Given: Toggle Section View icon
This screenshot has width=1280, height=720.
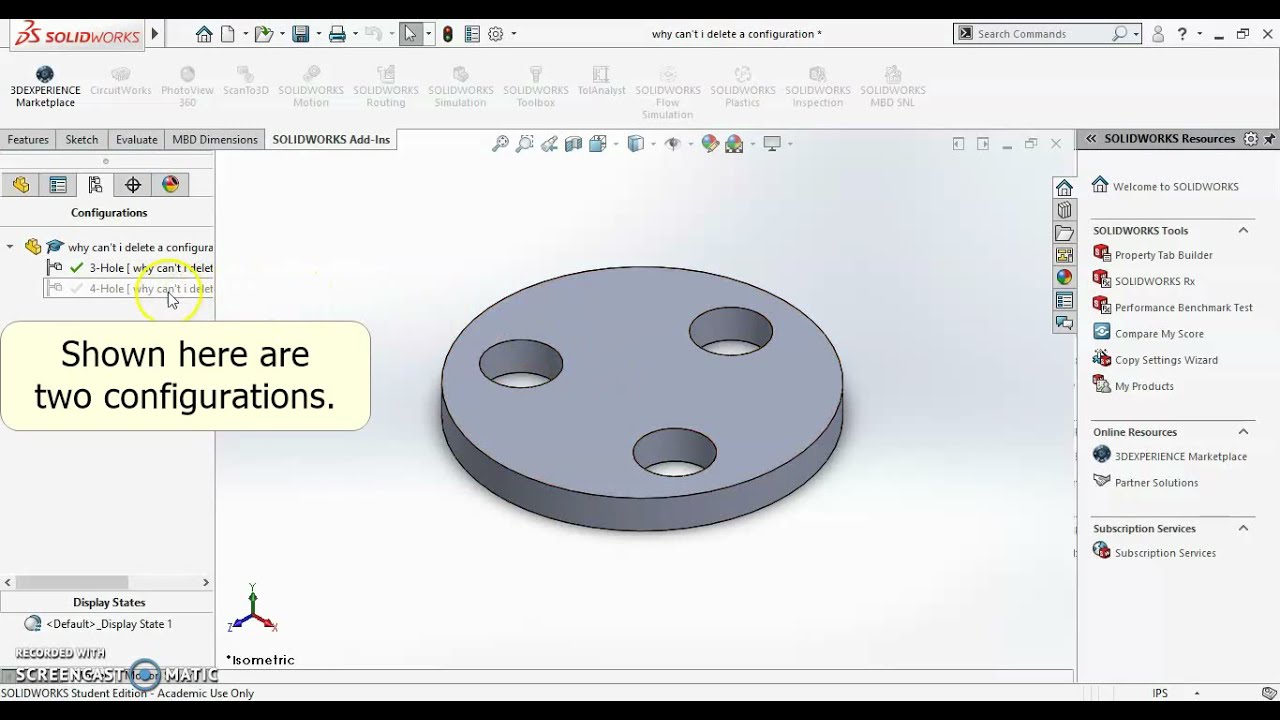Looking at the screenshot, I should click(x=573, y=144).
